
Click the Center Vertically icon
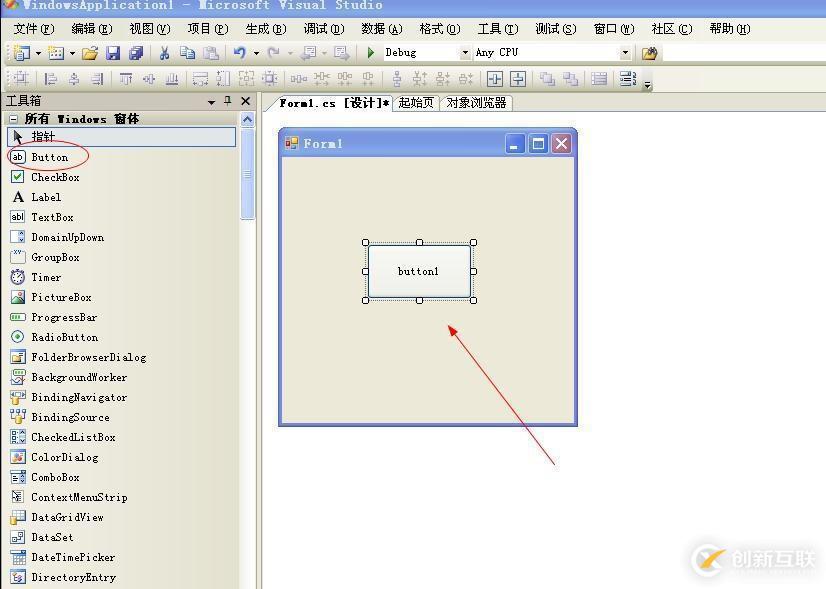pos(518,79)
